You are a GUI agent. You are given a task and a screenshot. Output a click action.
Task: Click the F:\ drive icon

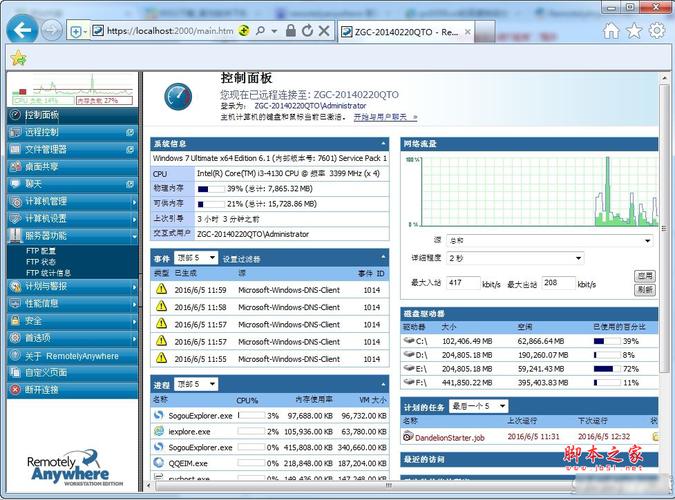[x=409, y=382]
